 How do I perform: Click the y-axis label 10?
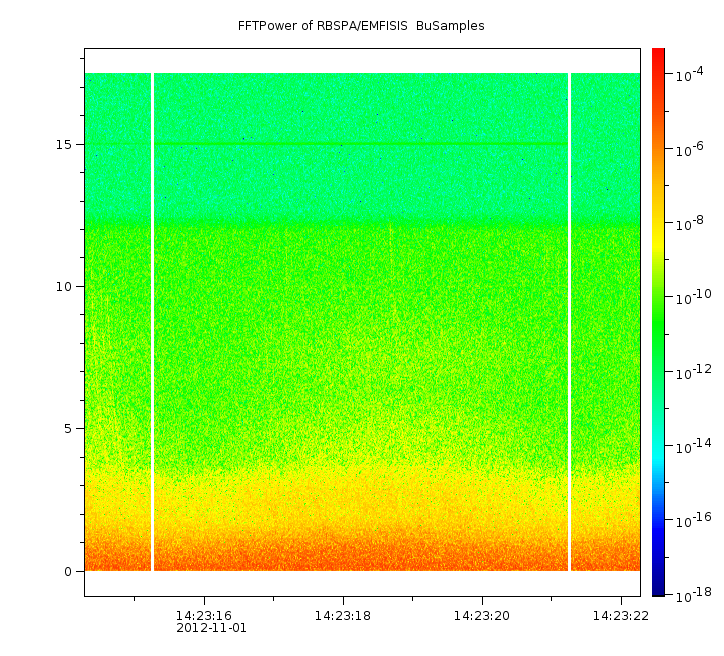[x=64, y=287]
